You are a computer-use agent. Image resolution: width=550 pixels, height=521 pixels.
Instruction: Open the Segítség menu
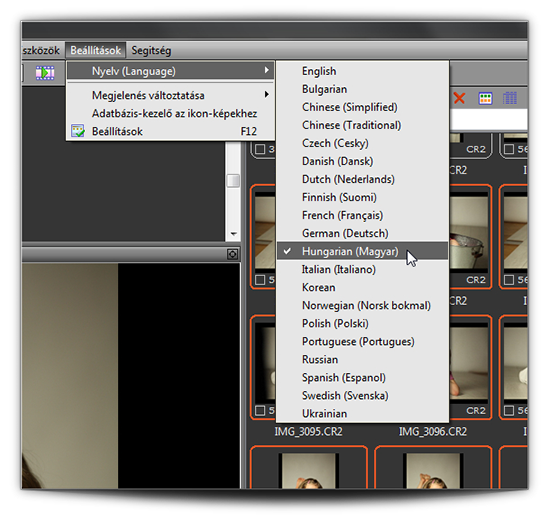pos(151,51)
